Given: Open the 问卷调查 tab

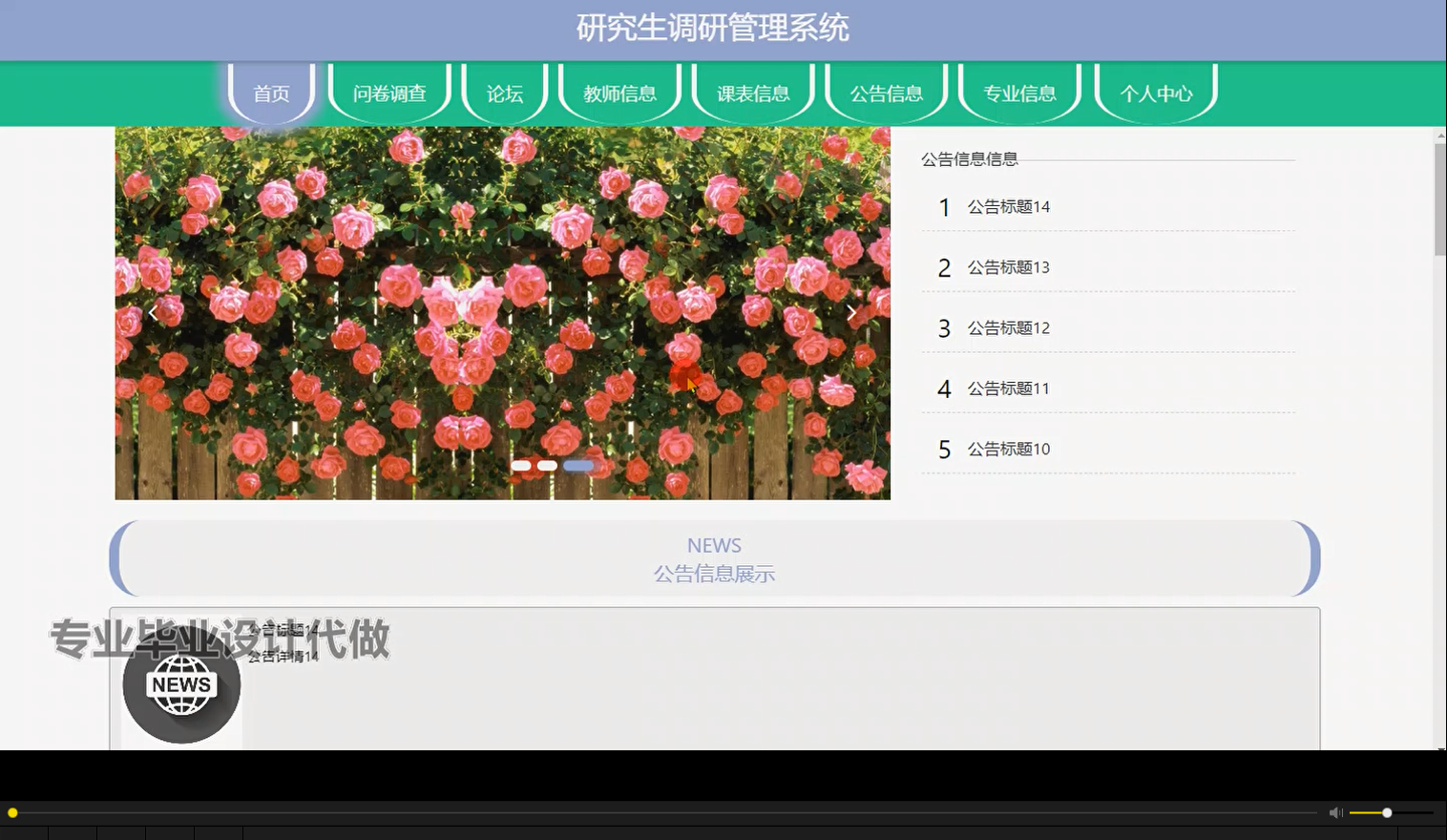Looking at the screenshot, I should click(390, 94).
